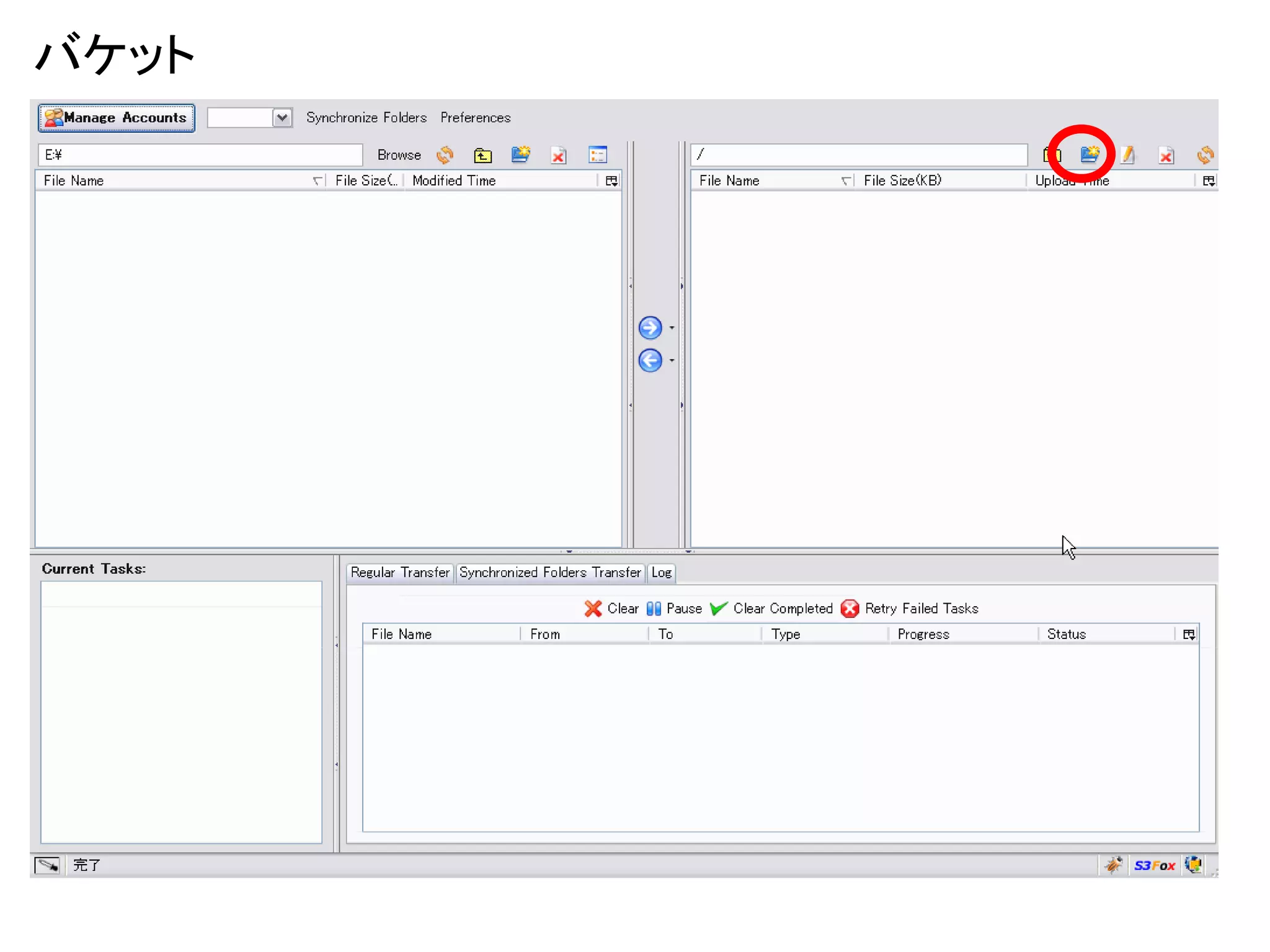Open the download arrow dropdown options
Screen dimensions: 1270x952
tap(672, 361)
